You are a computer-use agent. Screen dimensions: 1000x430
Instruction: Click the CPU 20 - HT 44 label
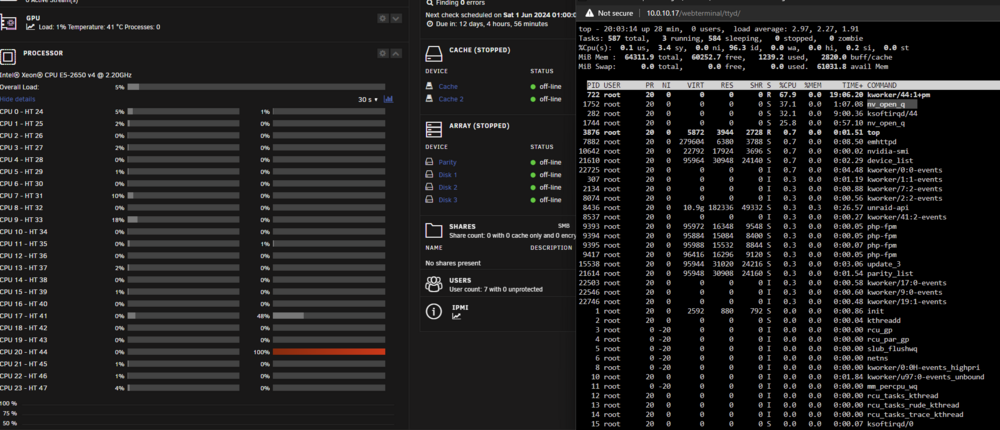tap(23, 352)
